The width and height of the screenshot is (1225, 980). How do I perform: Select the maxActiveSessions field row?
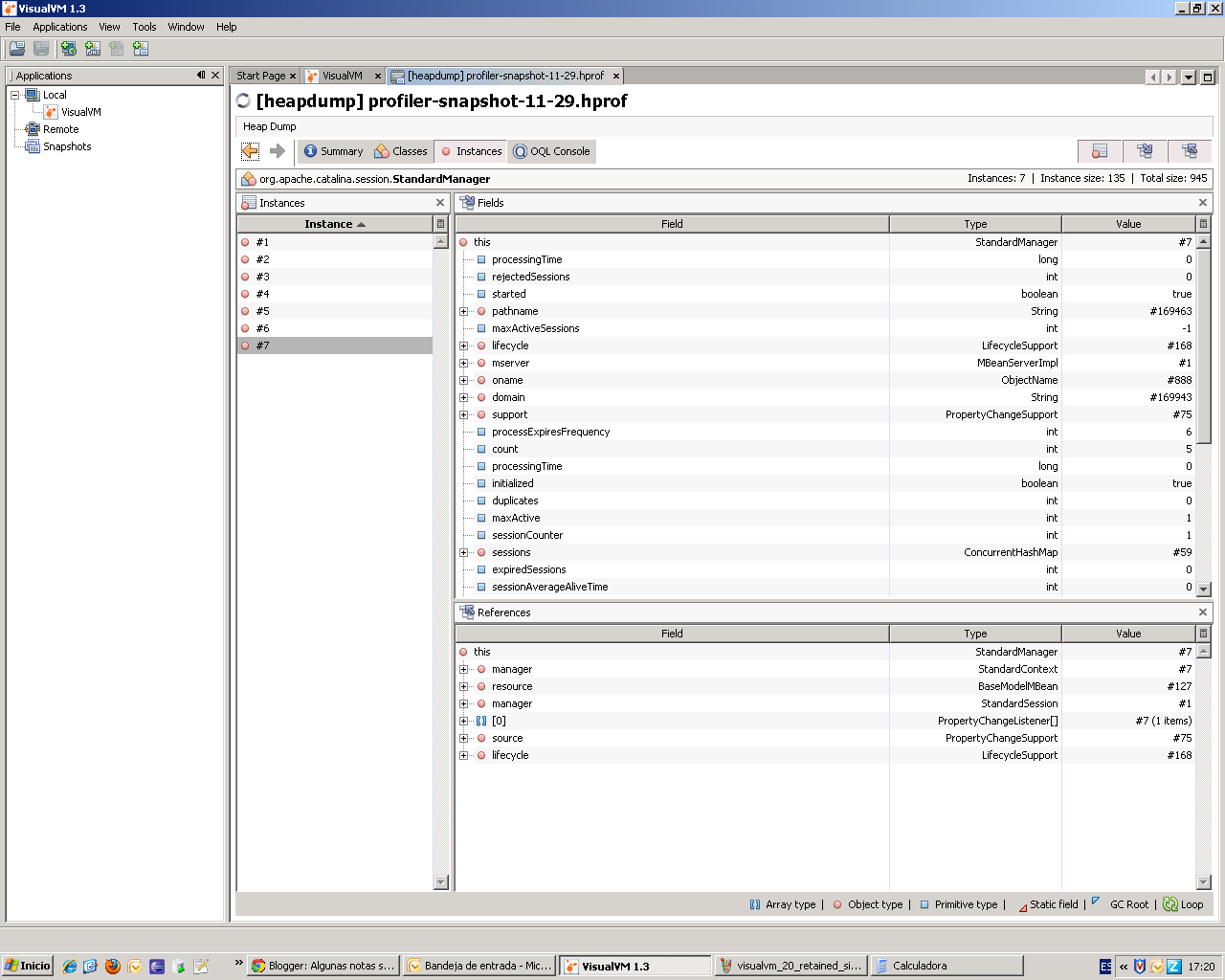click(826, 328)
